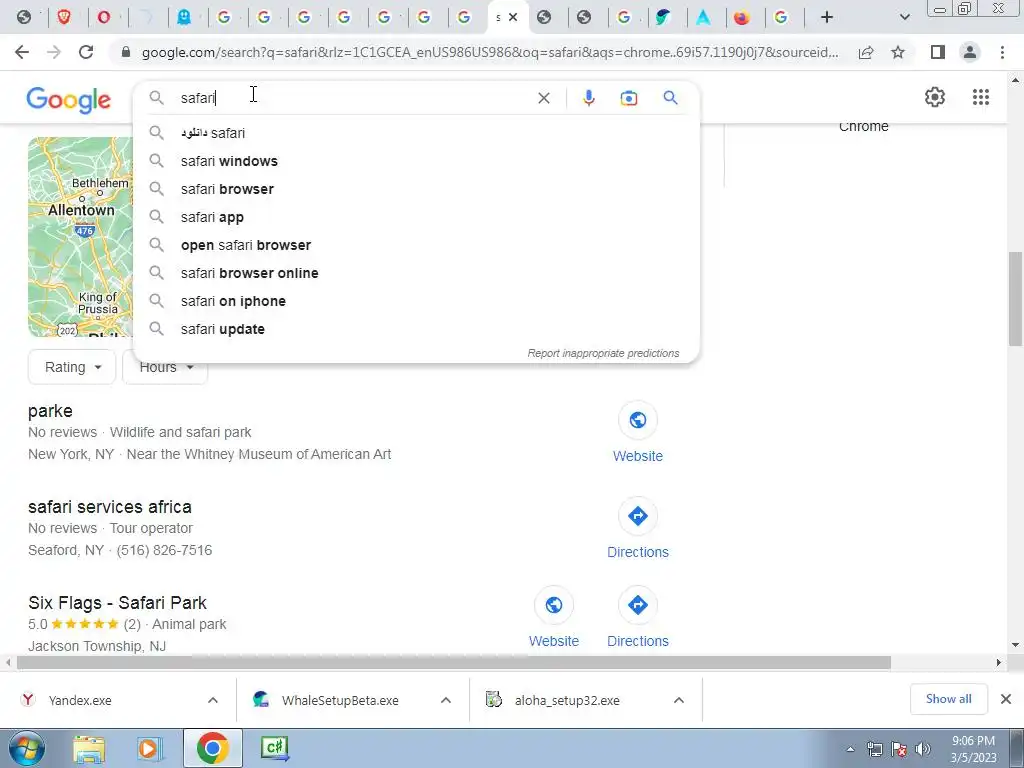
Task: Switch to the blue ghost icon tab
Action: pos(184,17)
